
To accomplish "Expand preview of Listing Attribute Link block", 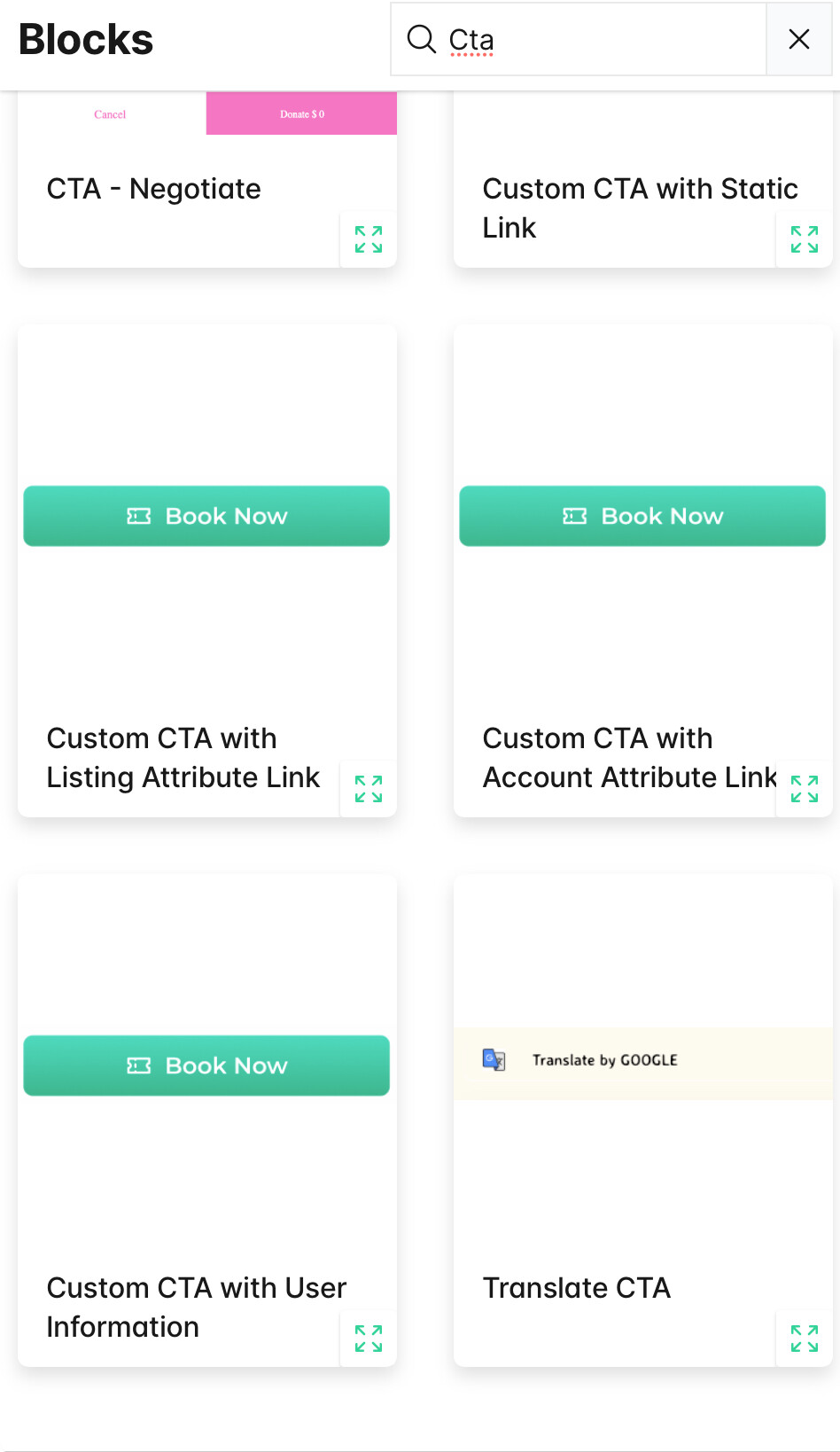I will click(x=369, y=789).
